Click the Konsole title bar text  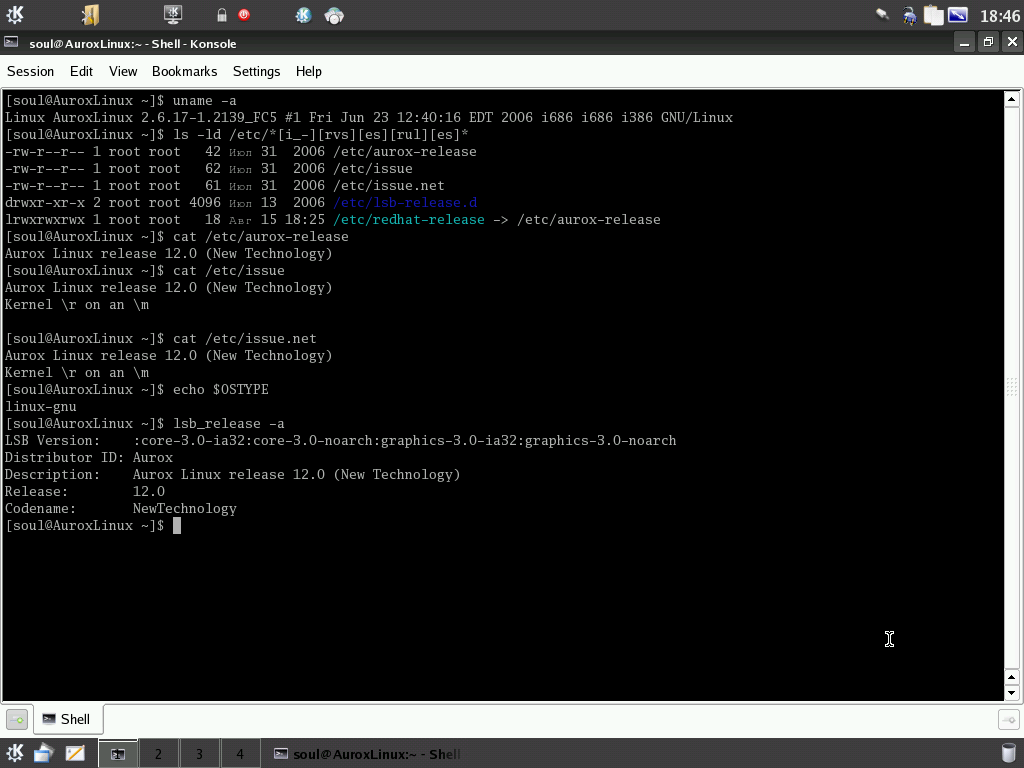click(x=133, y=44)
